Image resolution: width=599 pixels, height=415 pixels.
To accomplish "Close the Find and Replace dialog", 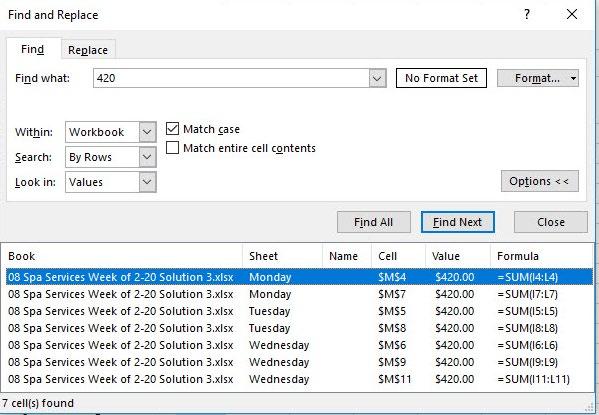I will pyautogui.click(x=572, y=15).
